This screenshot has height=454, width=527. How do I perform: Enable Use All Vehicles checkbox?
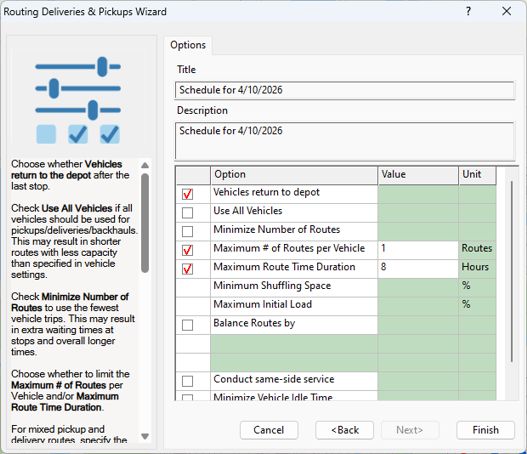pos(187,213)
